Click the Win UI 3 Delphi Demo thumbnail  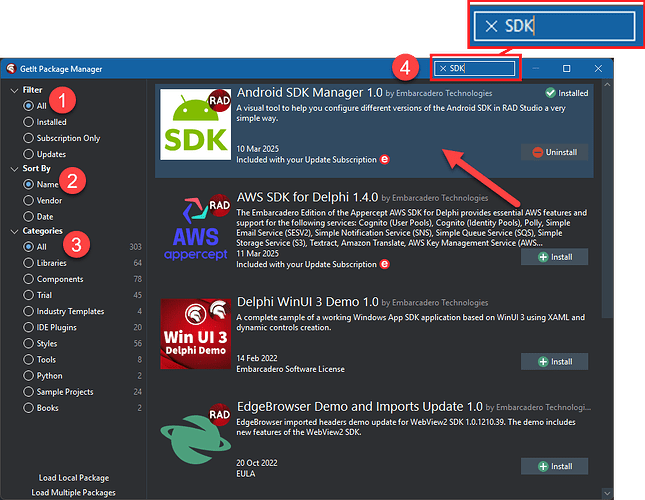point(195,334)
